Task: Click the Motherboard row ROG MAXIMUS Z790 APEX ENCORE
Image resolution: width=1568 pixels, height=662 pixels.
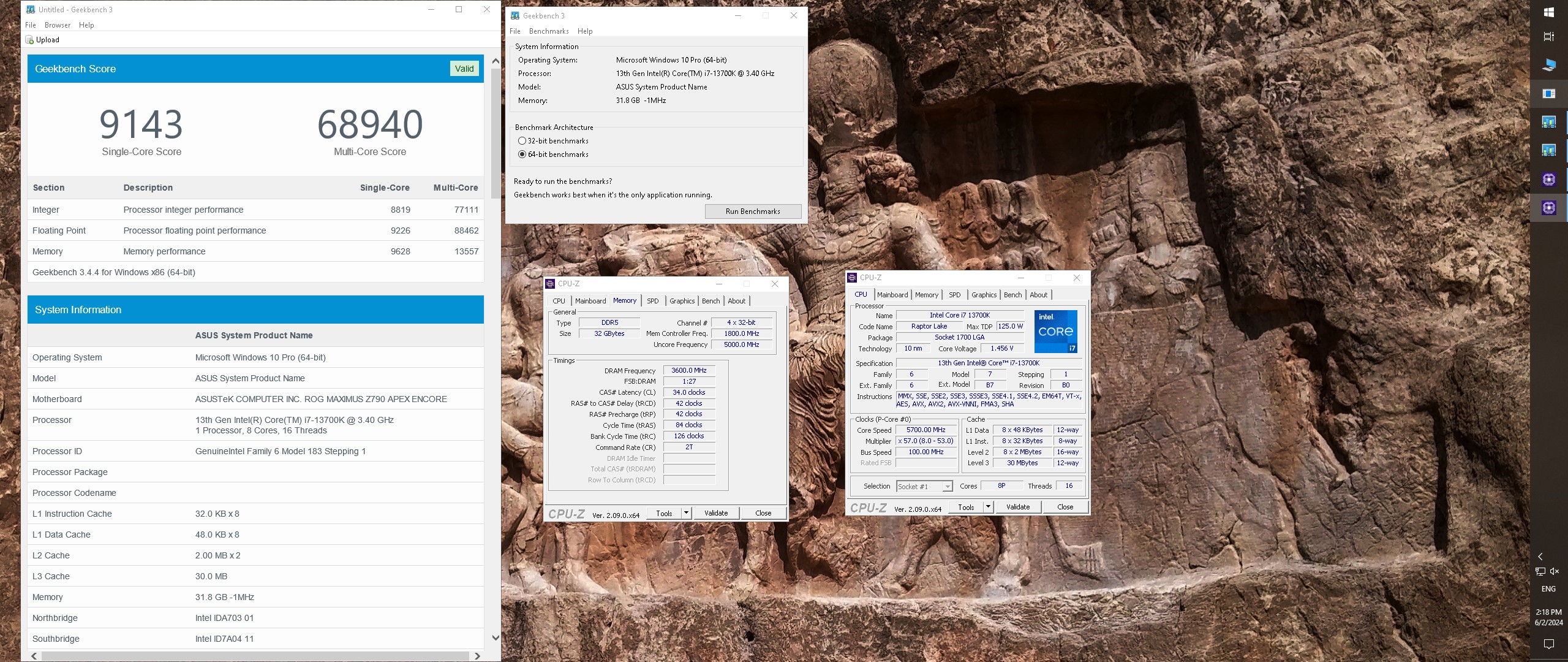Action: pos(255,399)
